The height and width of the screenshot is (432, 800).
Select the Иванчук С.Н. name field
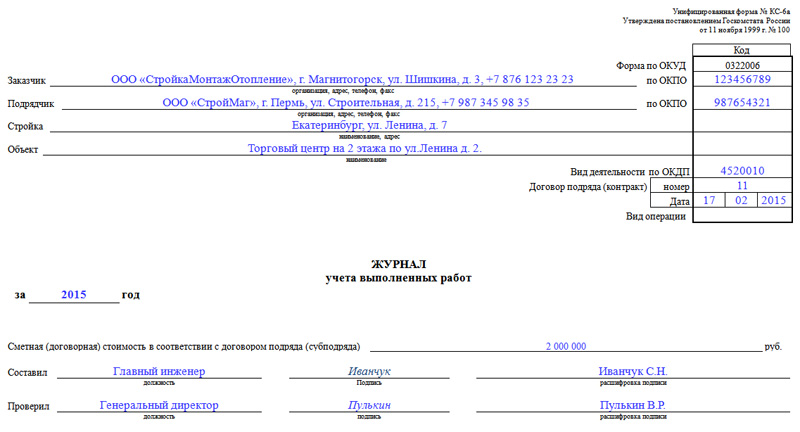tap(633, 372)
